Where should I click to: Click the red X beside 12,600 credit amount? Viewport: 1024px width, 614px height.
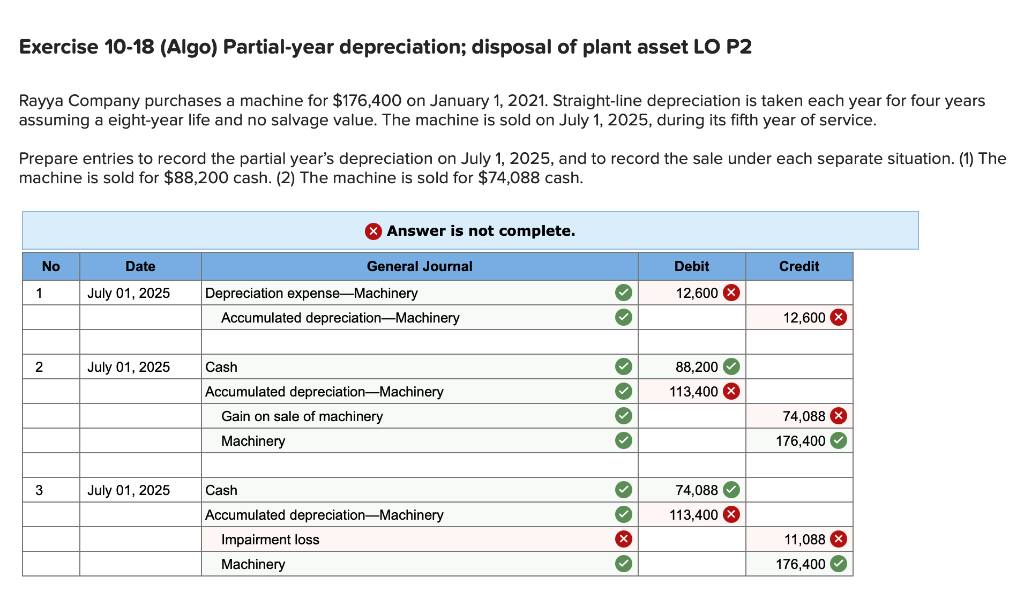click(x=837, y=317)
